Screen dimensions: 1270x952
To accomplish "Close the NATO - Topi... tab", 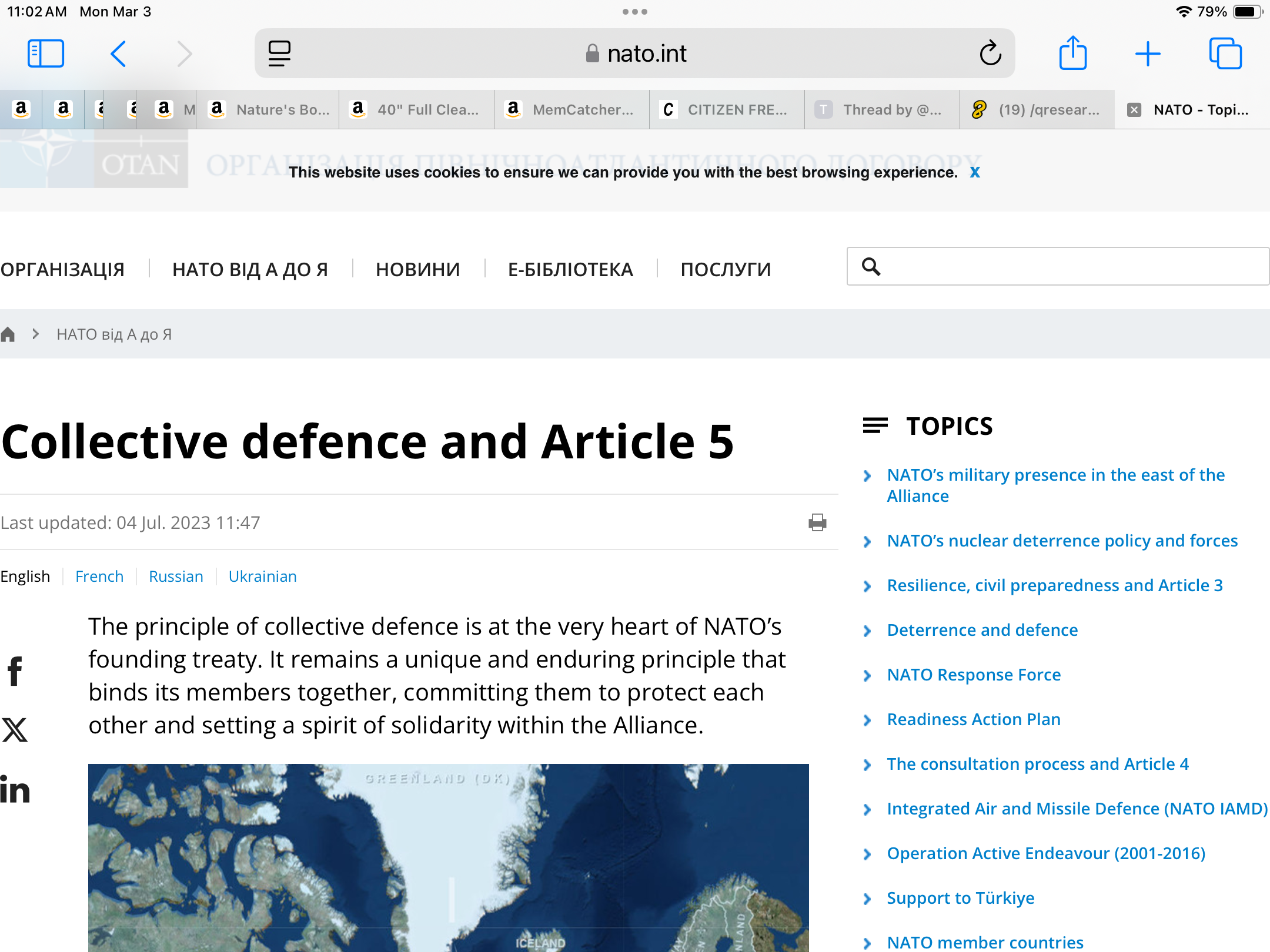I will point(1134,109).
